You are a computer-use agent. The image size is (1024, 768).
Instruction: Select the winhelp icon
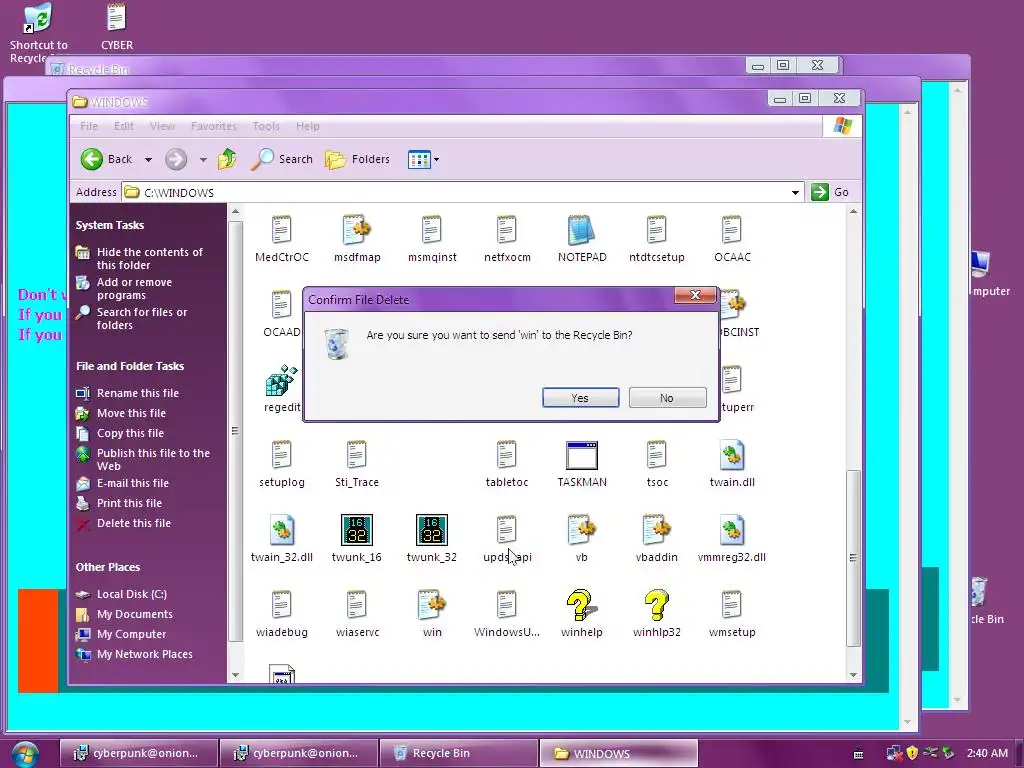pyautogui.click(x=581, y=605)
